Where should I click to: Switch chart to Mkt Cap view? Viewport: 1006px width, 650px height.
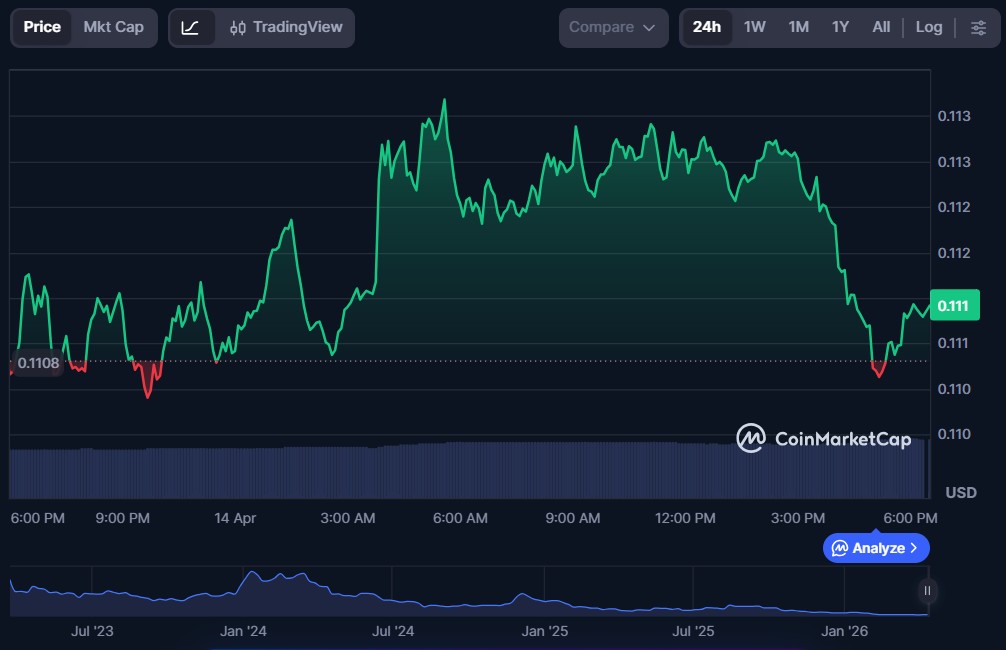point(113,27)
